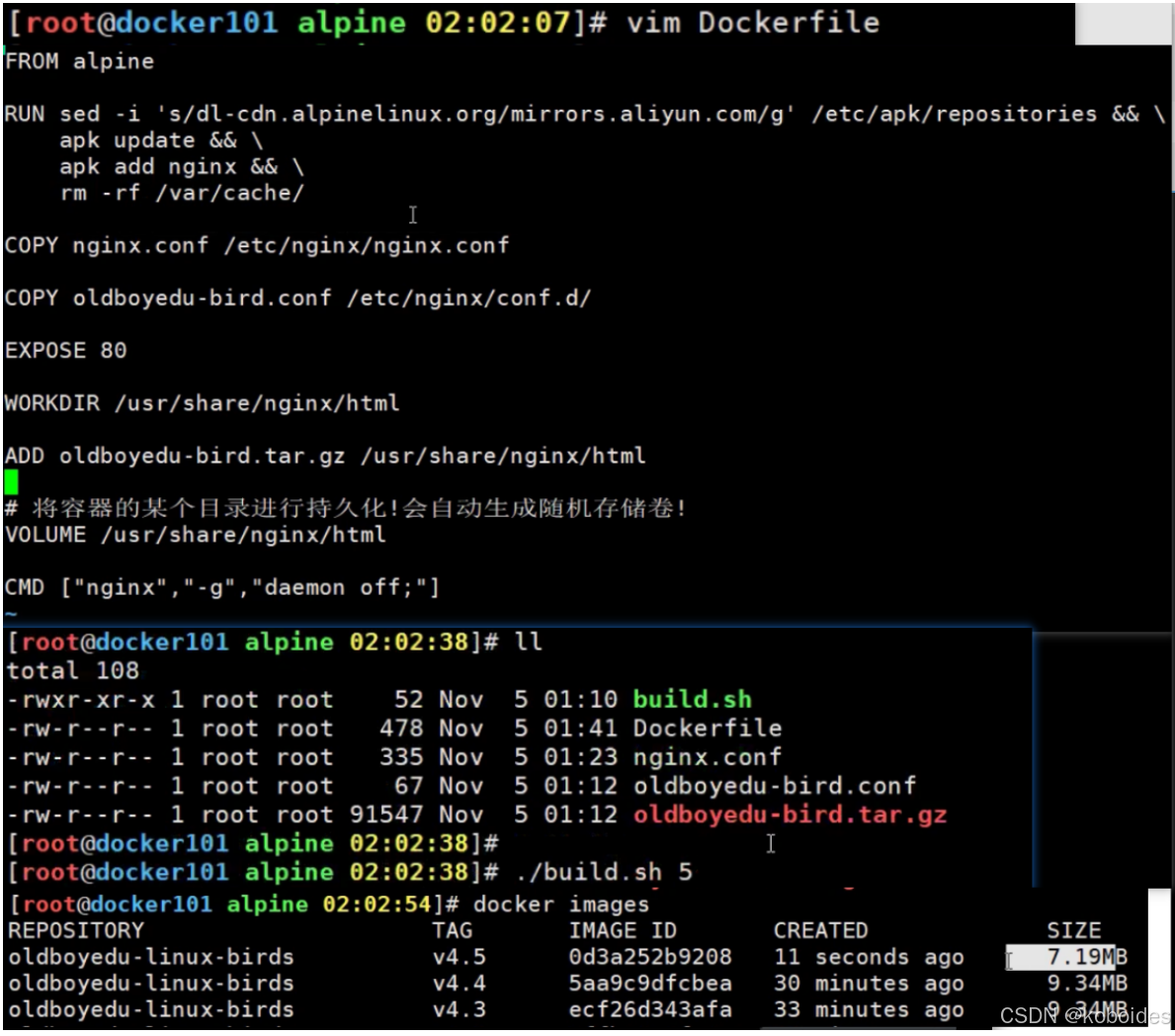This screenshot has width=1175, height=1036.
Task: Click image ID '5aa9c9dfcbea'
Action: point(650,983)
